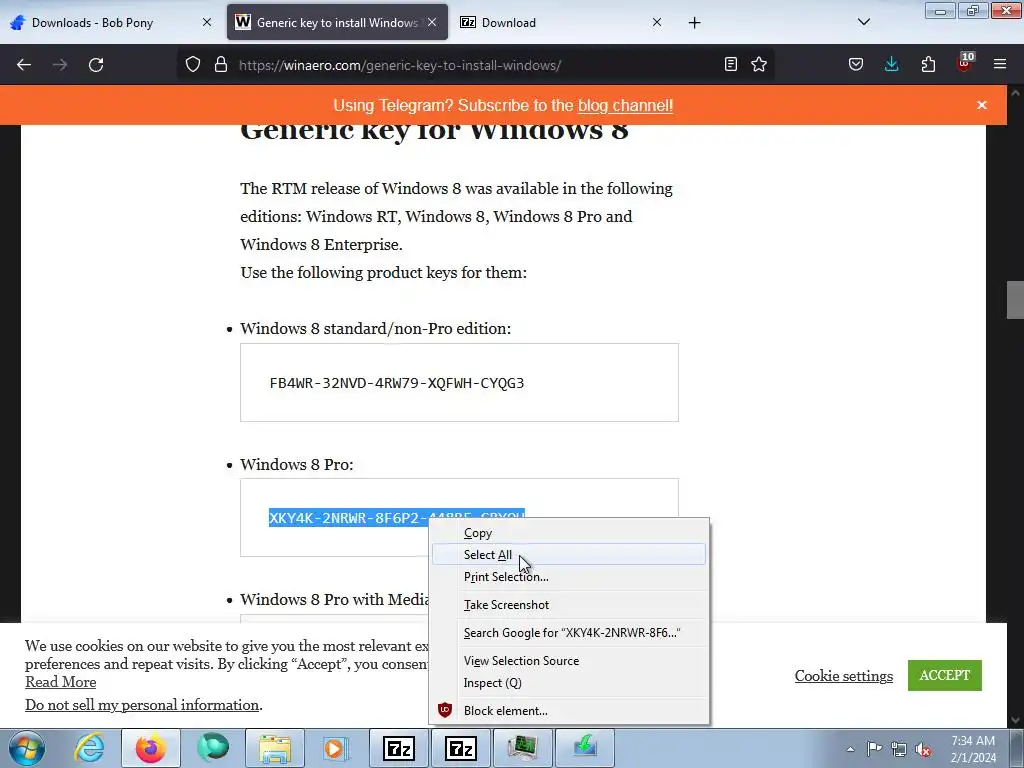This screenshot has width=1024, height=768.
Task: Click the Action Center flag icon
Action: (x=874, y=748)
